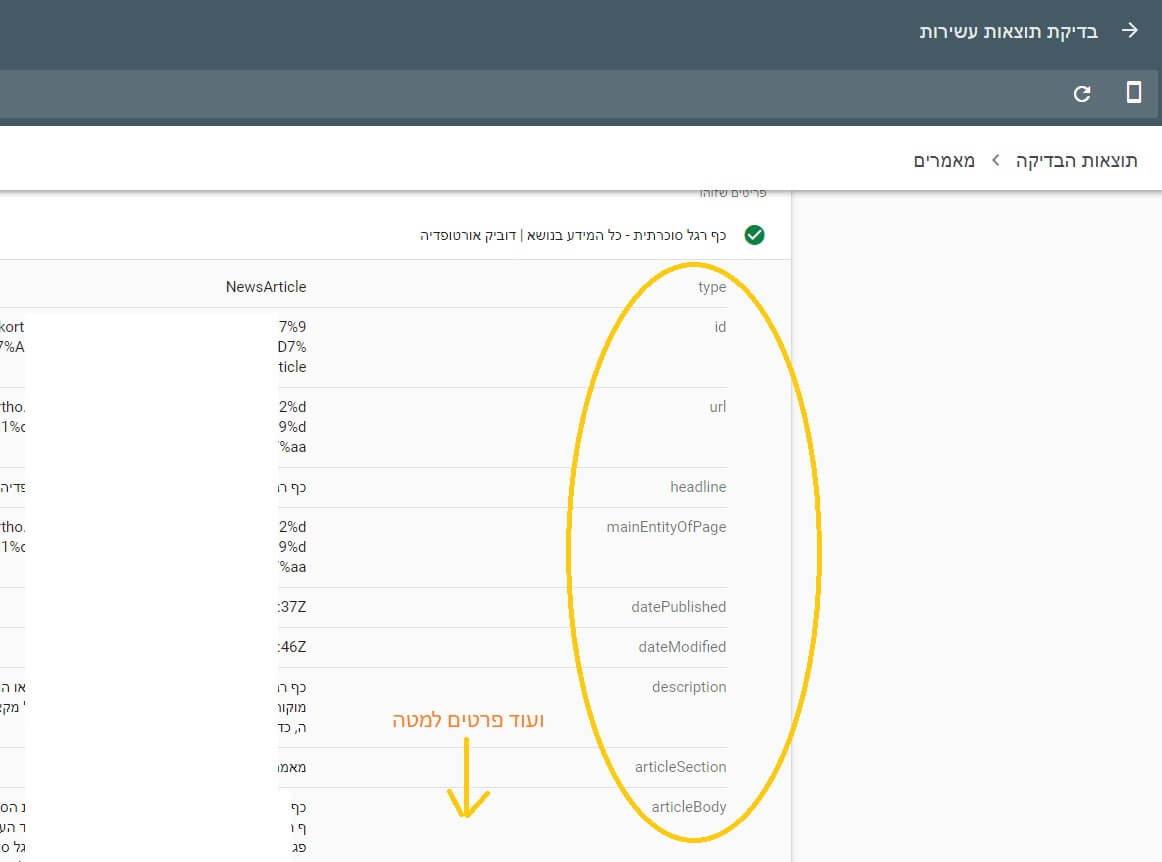Click the articleSection value מאמ

292,767
